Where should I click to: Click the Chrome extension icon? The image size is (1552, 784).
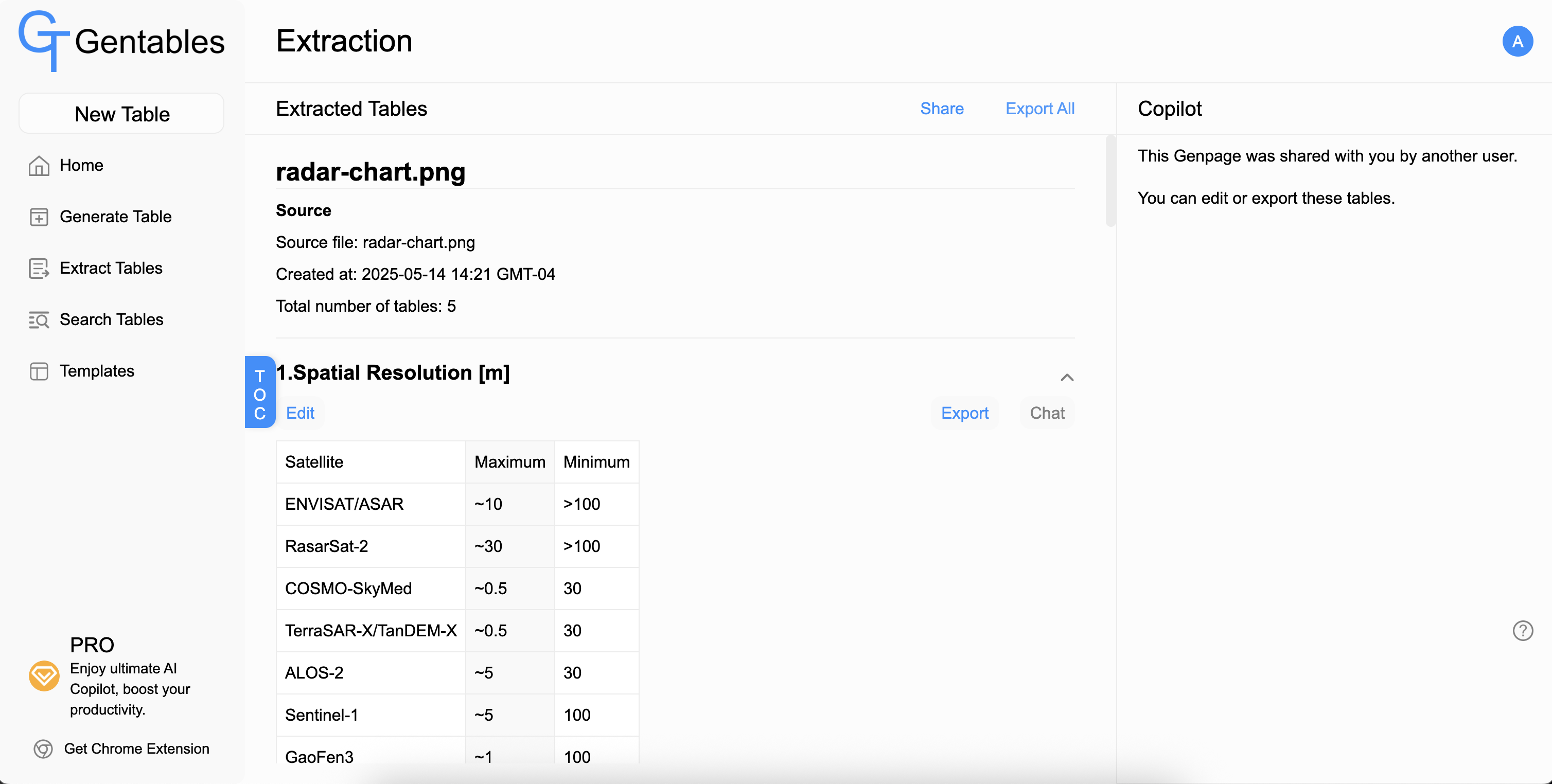click(43, 749)
